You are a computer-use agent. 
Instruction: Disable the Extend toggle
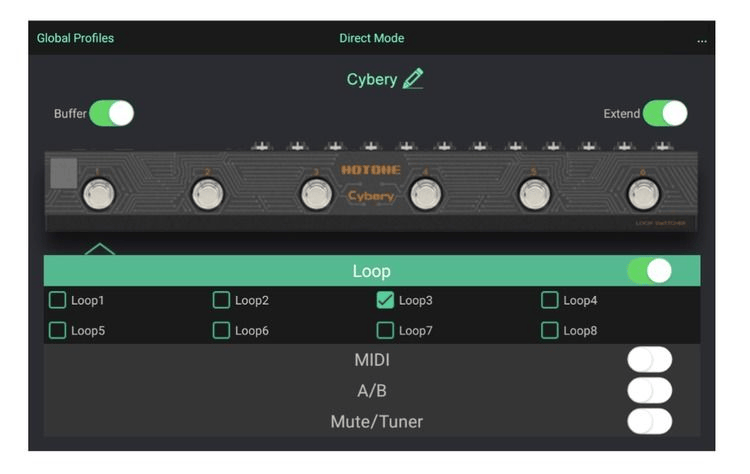point(665,113)
